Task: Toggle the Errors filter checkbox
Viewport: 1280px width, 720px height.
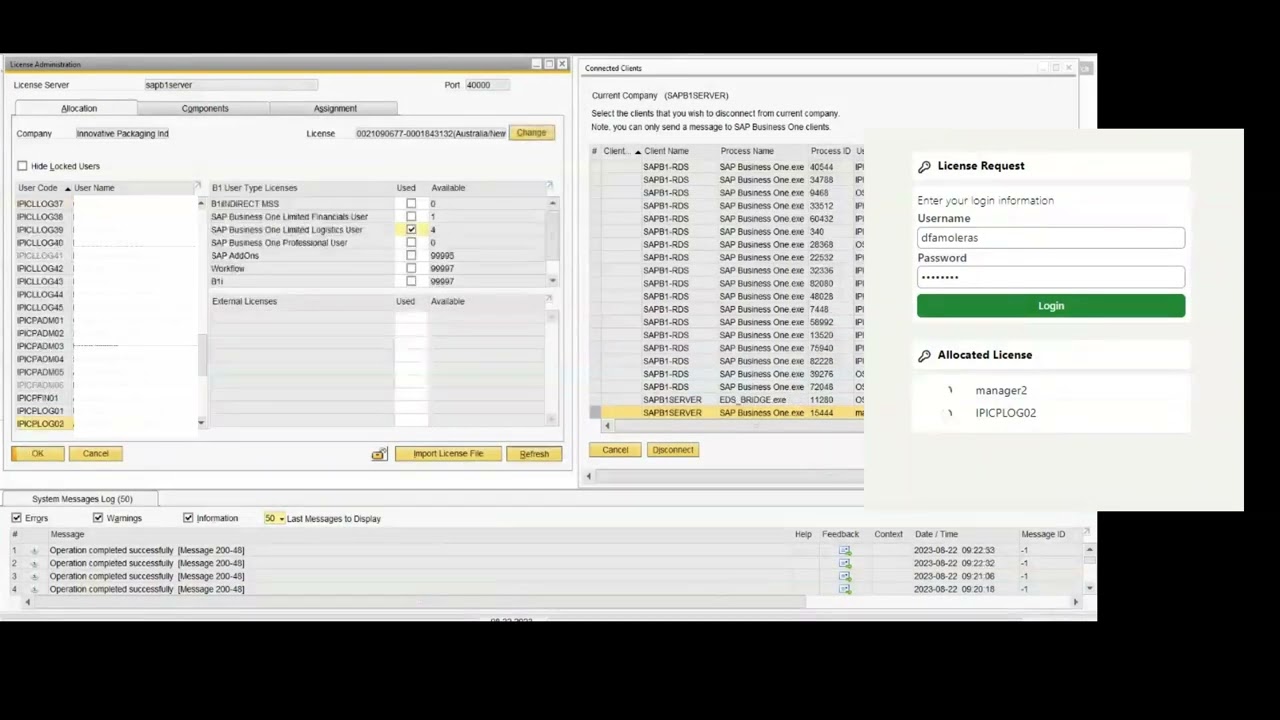Action: (x=16, y=518)
